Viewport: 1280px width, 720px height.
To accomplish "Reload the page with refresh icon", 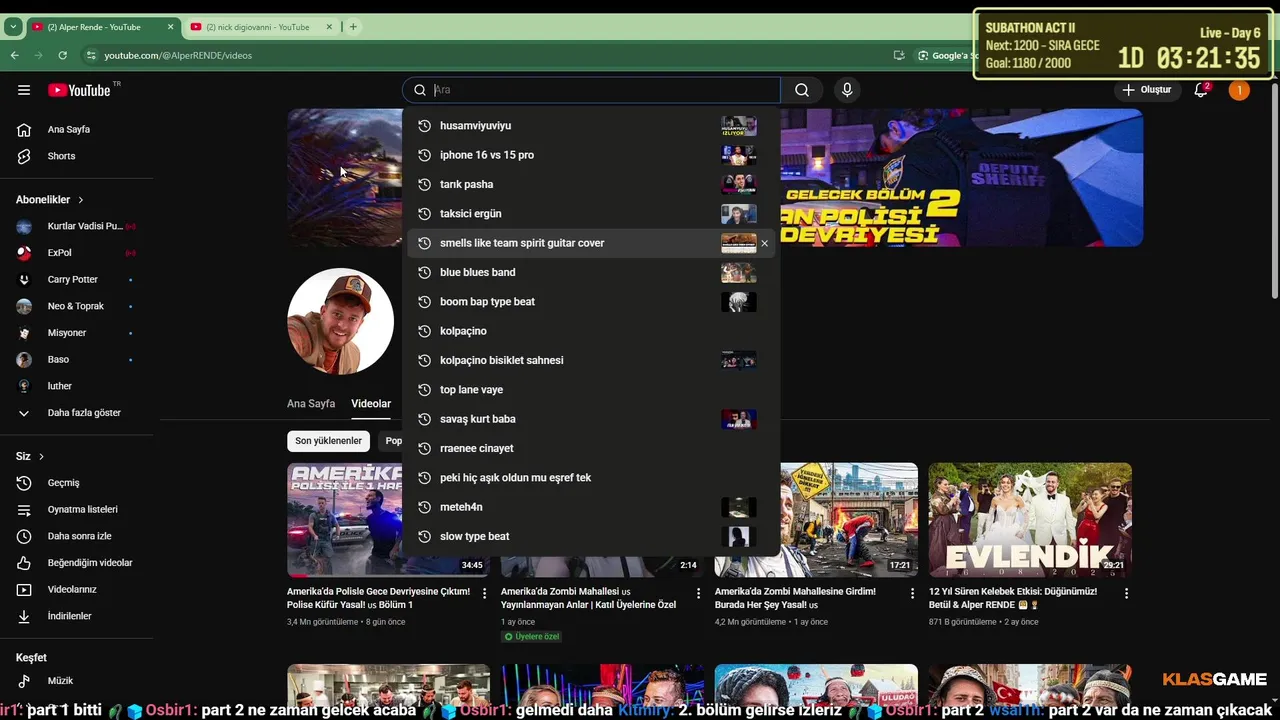I will coord(62,55).
